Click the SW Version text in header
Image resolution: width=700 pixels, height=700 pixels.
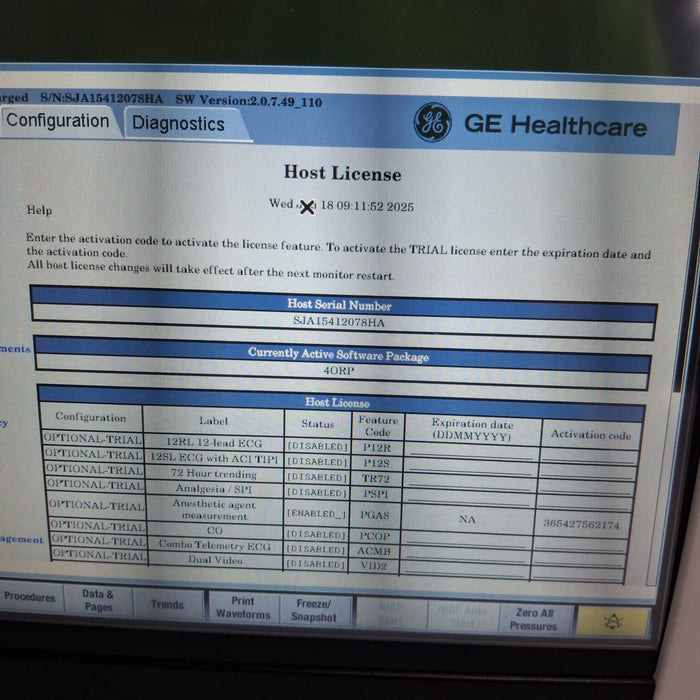point(249,101)
